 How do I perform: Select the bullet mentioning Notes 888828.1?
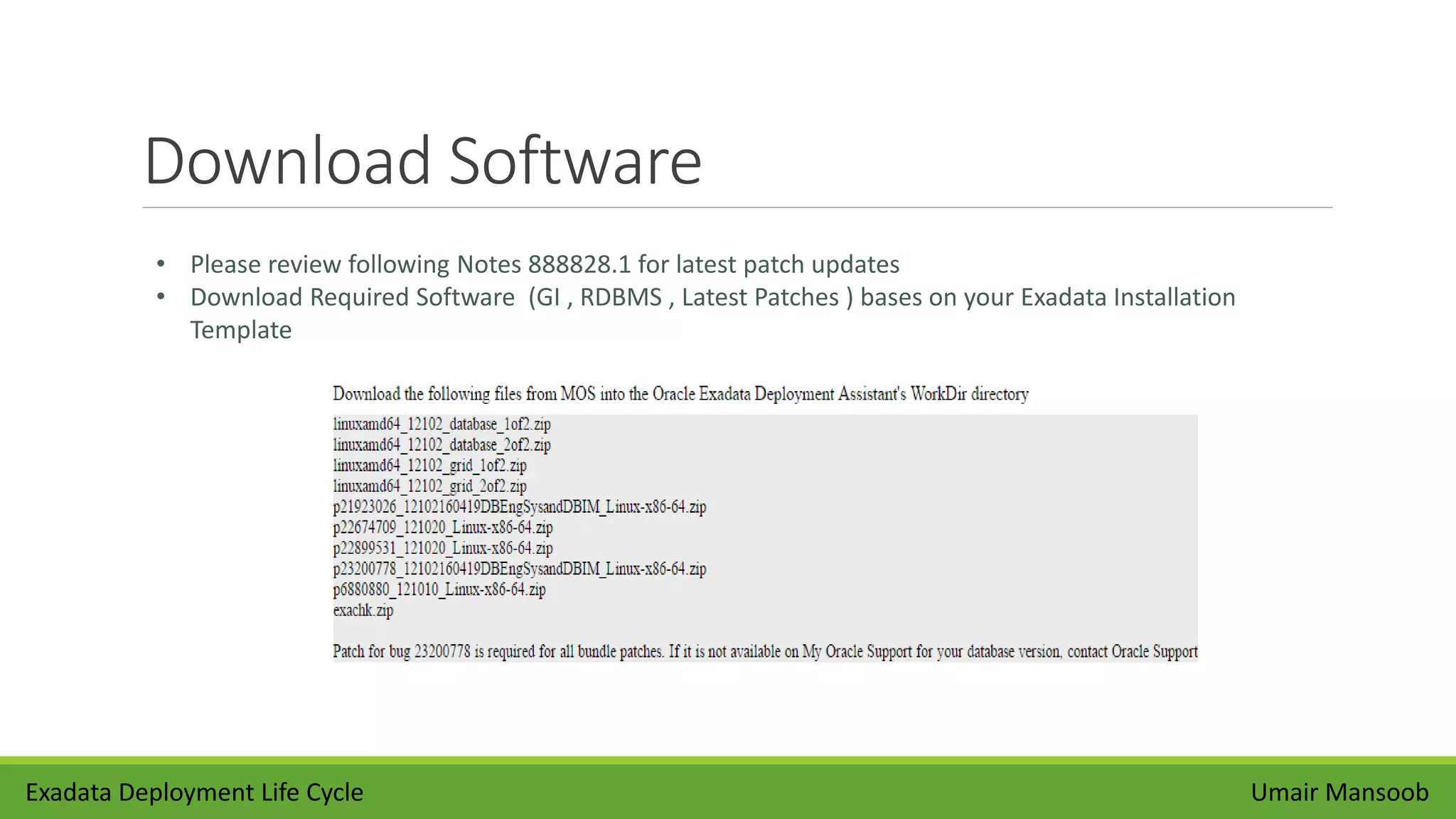click(545, 264)
